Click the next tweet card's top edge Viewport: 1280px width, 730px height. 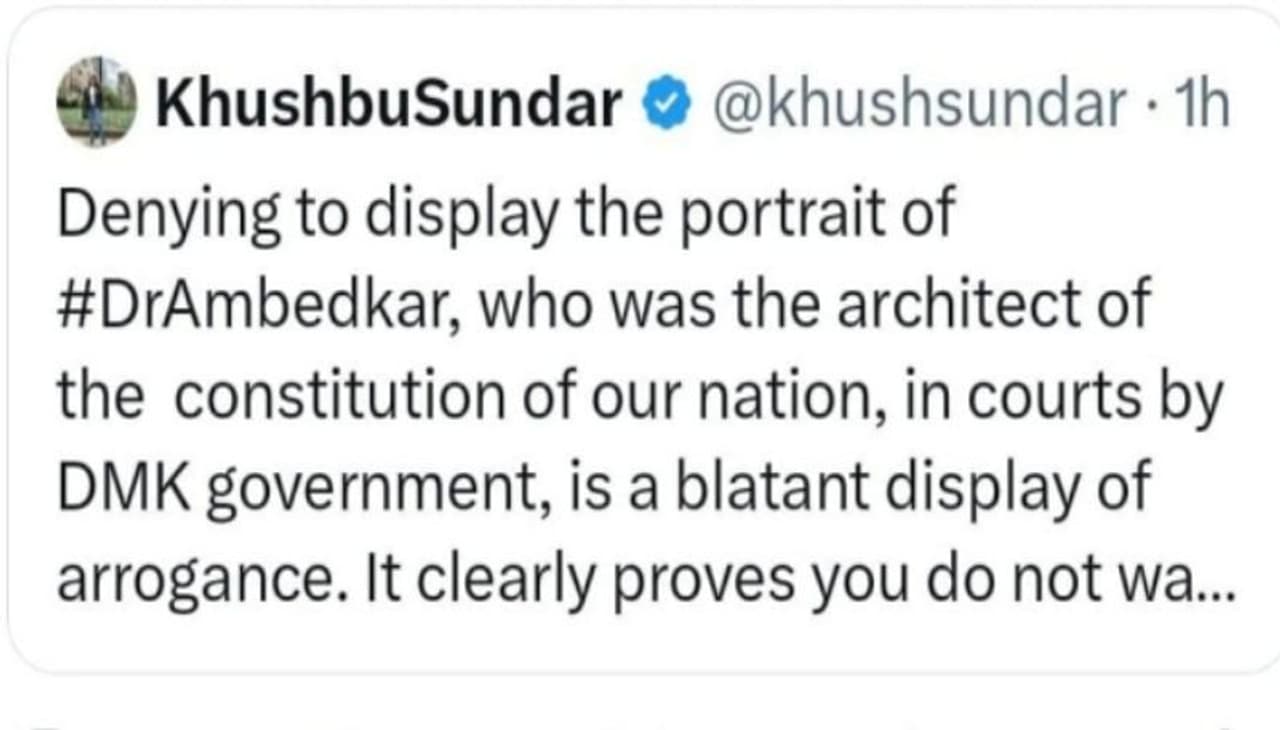click(640, 724)
